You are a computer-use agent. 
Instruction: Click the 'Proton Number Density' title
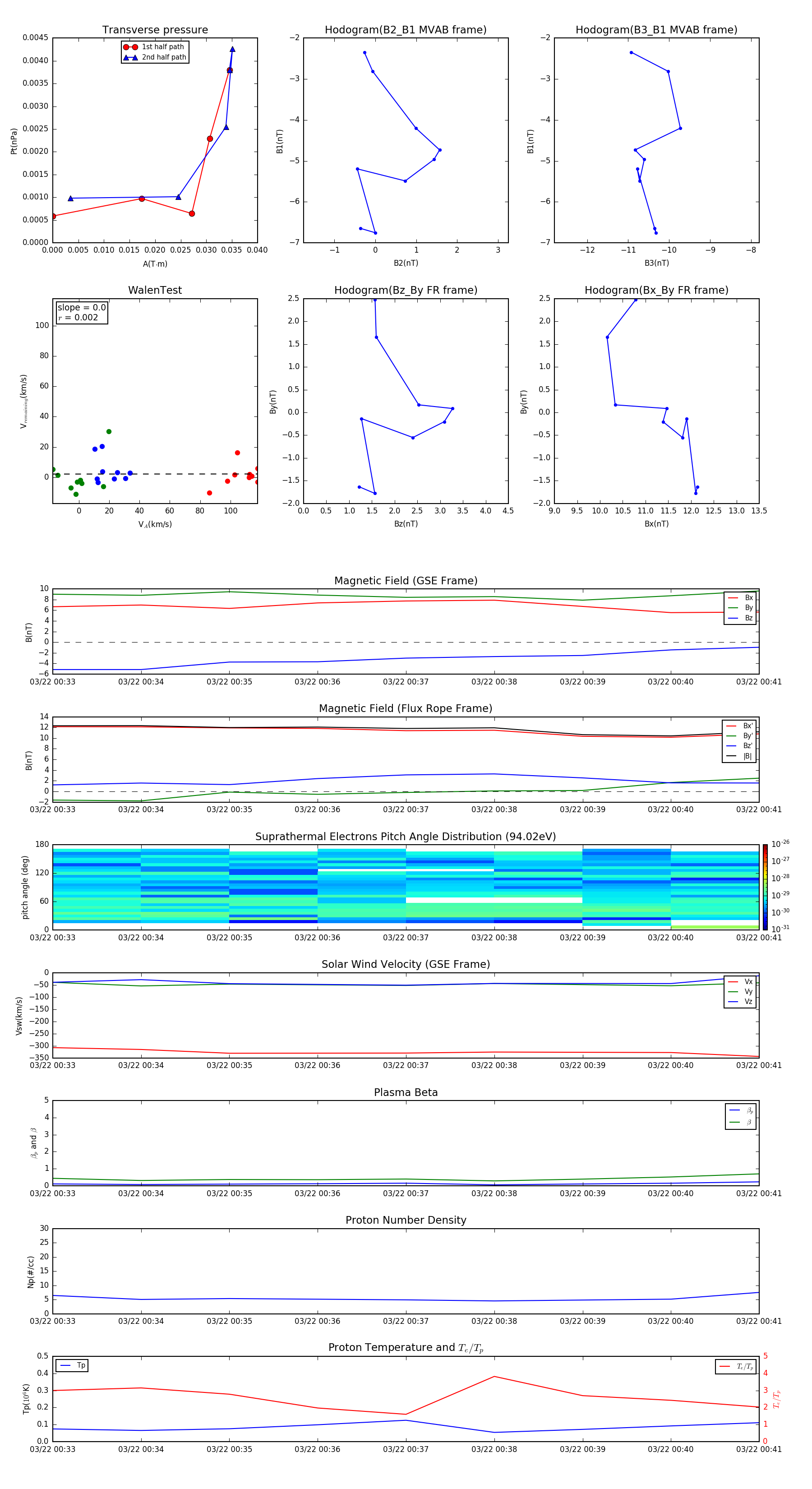coord(406,1220)
